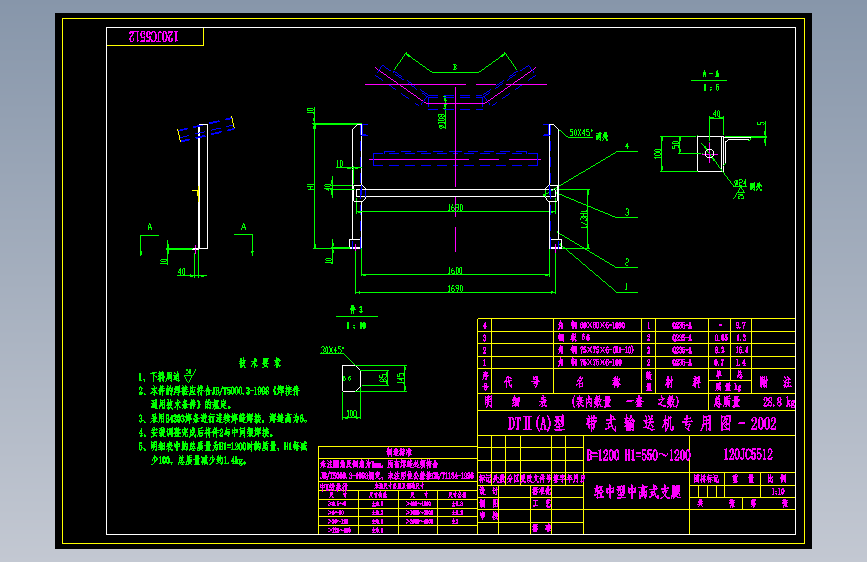Click the '技术要求' heading text
This screenshot has width=867, height=562.
[260, 363]
